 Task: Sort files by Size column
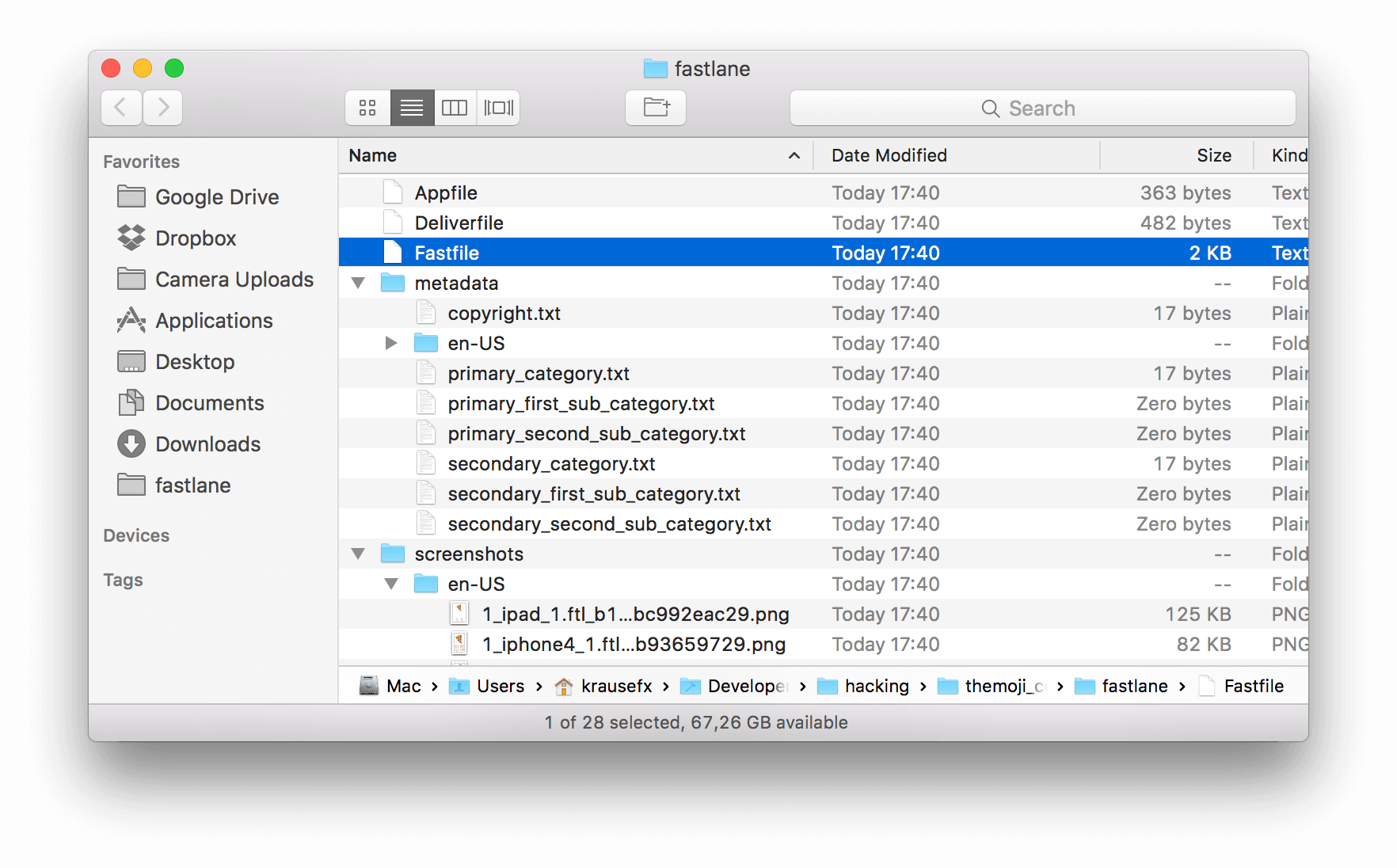pos(1213,156)
